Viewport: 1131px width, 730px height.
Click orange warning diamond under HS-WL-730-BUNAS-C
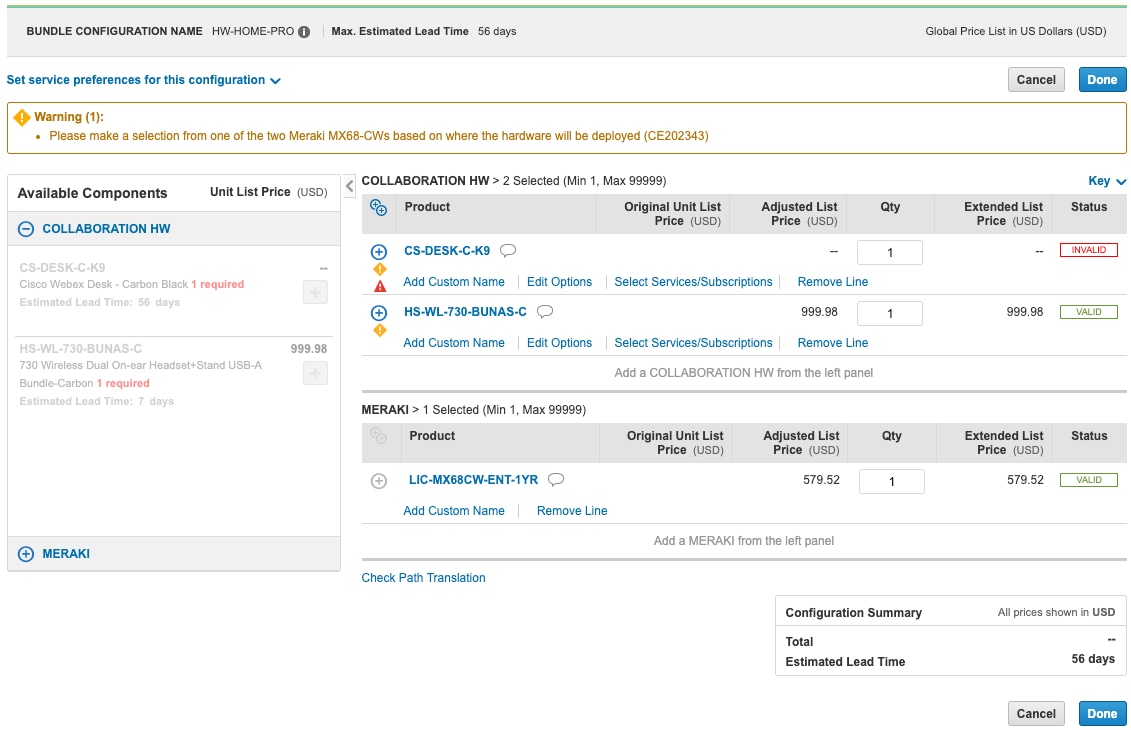tap(379, 330)
